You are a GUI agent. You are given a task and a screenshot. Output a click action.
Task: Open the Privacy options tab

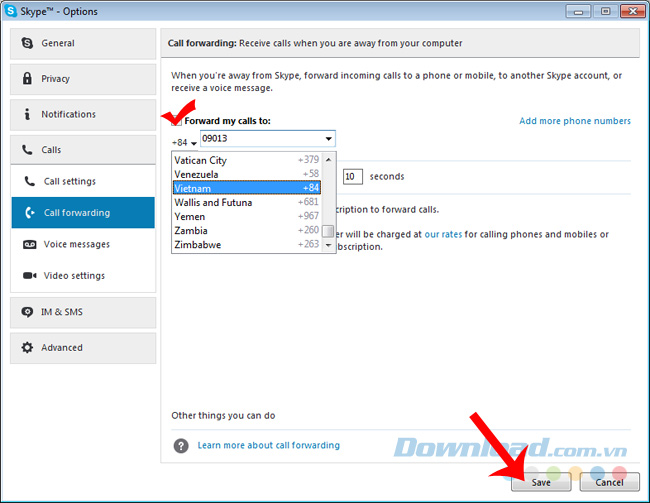point(83,79)
